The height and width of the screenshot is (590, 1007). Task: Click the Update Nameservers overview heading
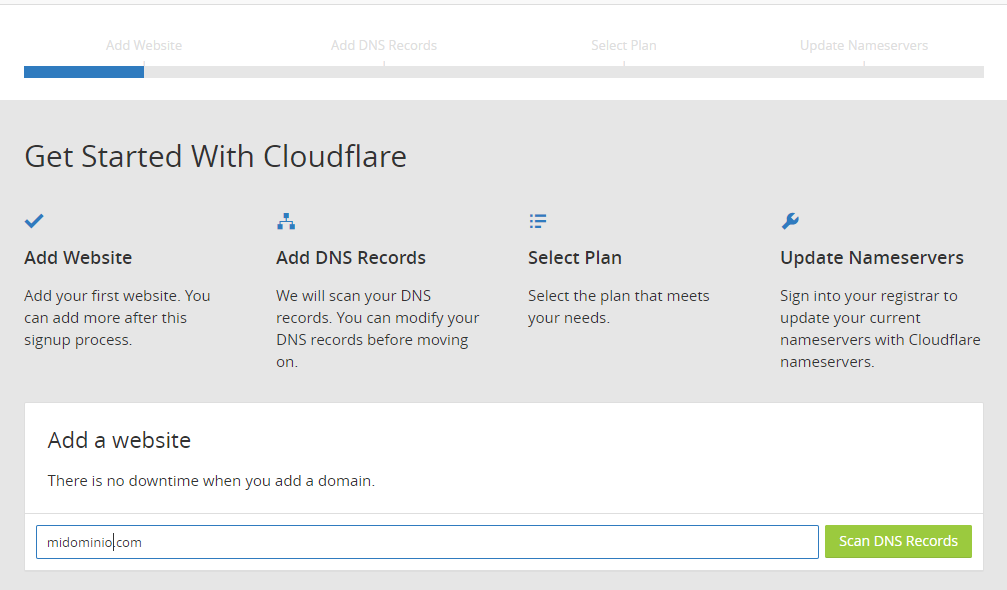[x=871, y=257]
